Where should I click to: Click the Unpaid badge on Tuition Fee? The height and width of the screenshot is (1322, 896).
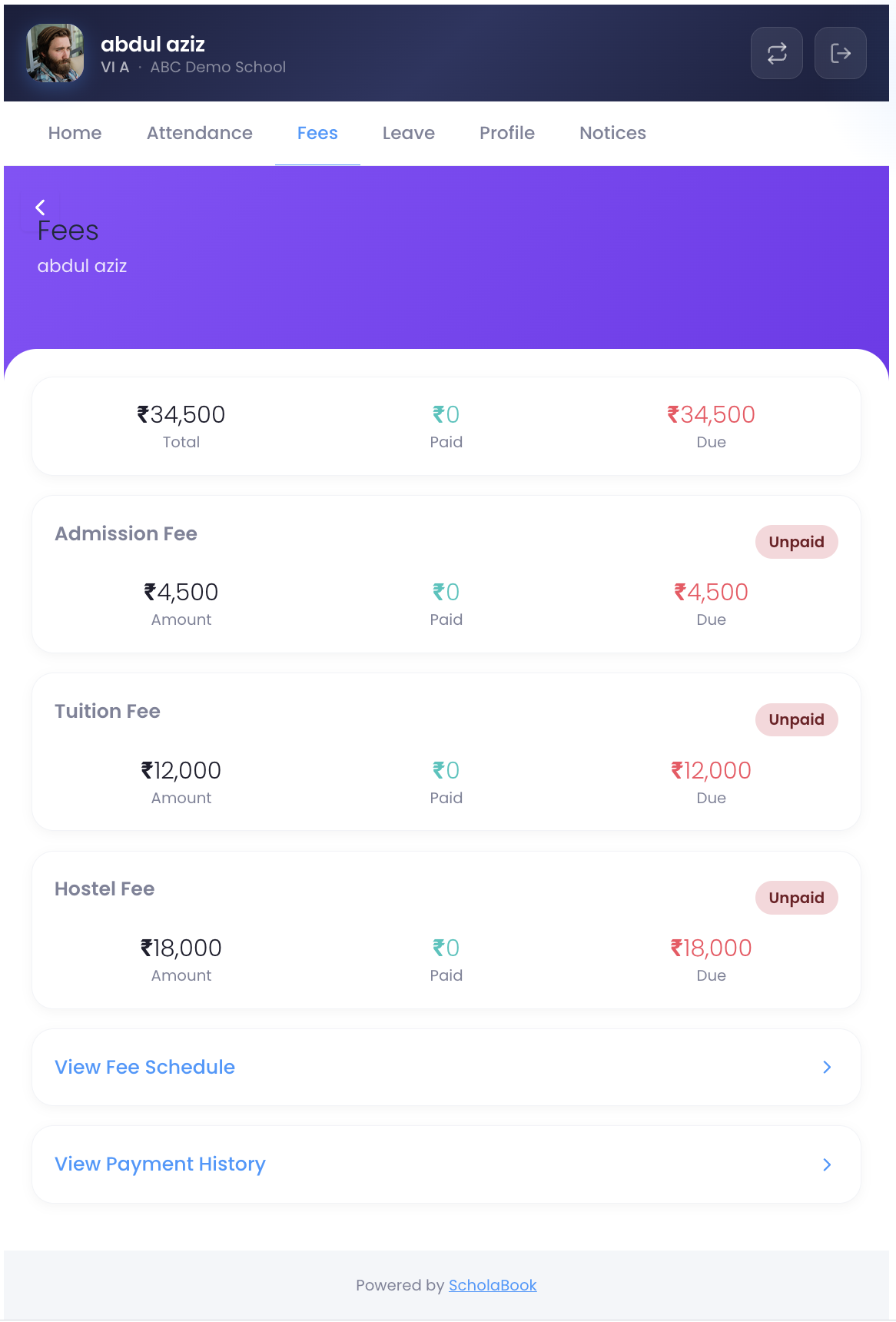[797, 719]
